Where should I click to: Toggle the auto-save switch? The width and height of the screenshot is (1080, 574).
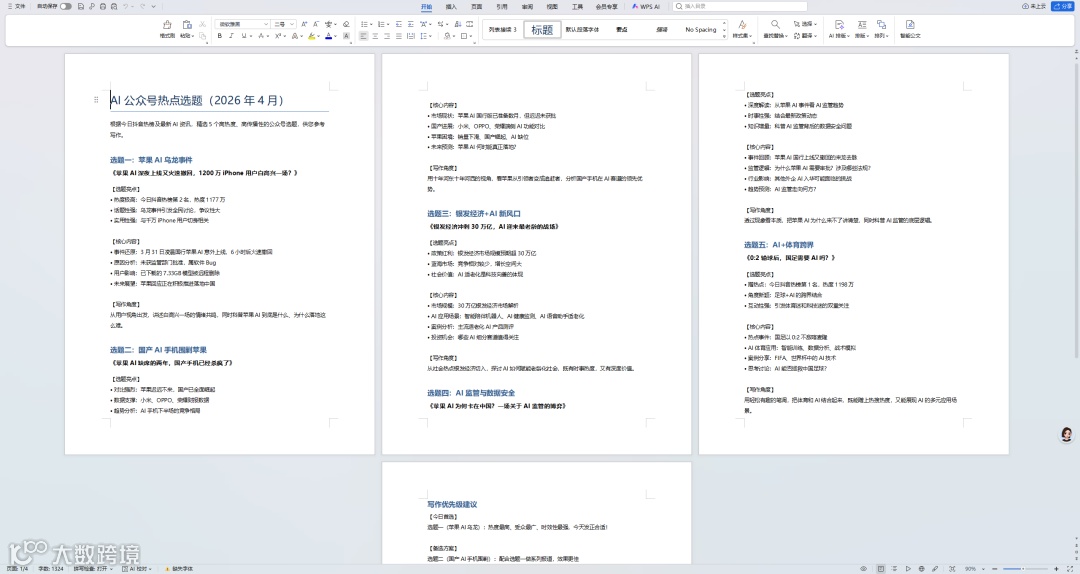(65, 6)
